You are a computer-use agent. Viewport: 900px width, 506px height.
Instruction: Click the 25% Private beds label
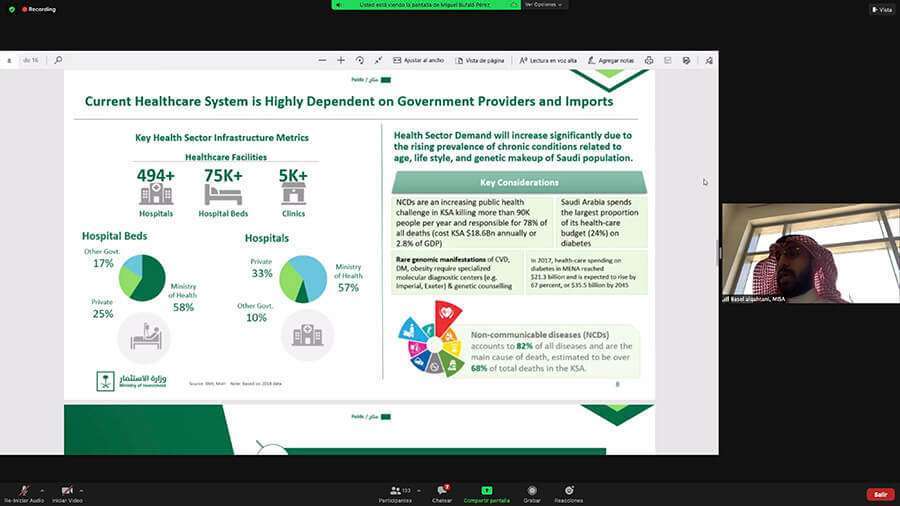(102, 309)
